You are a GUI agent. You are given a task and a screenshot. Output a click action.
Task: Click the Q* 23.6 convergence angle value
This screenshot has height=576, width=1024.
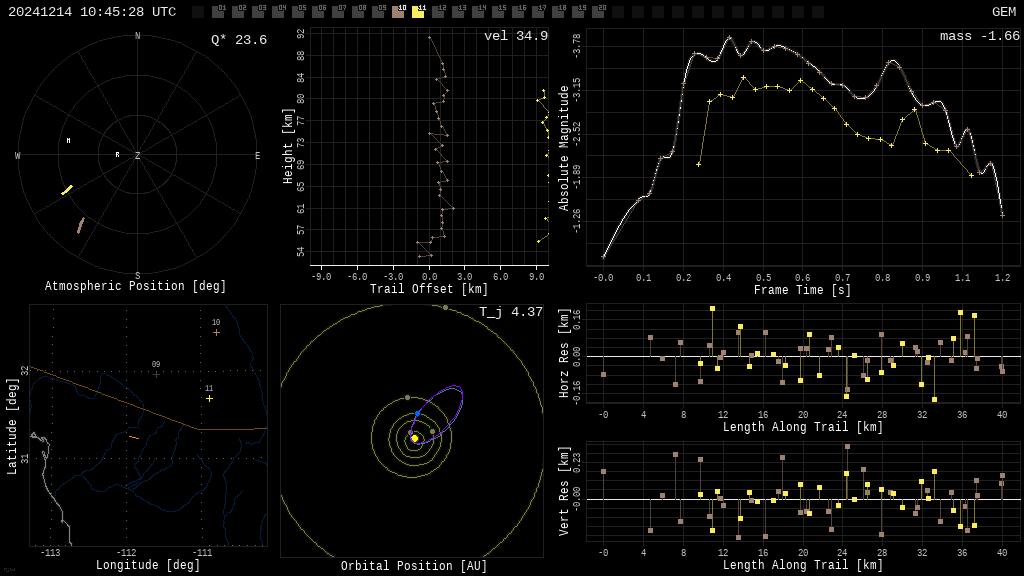point(238,40)
